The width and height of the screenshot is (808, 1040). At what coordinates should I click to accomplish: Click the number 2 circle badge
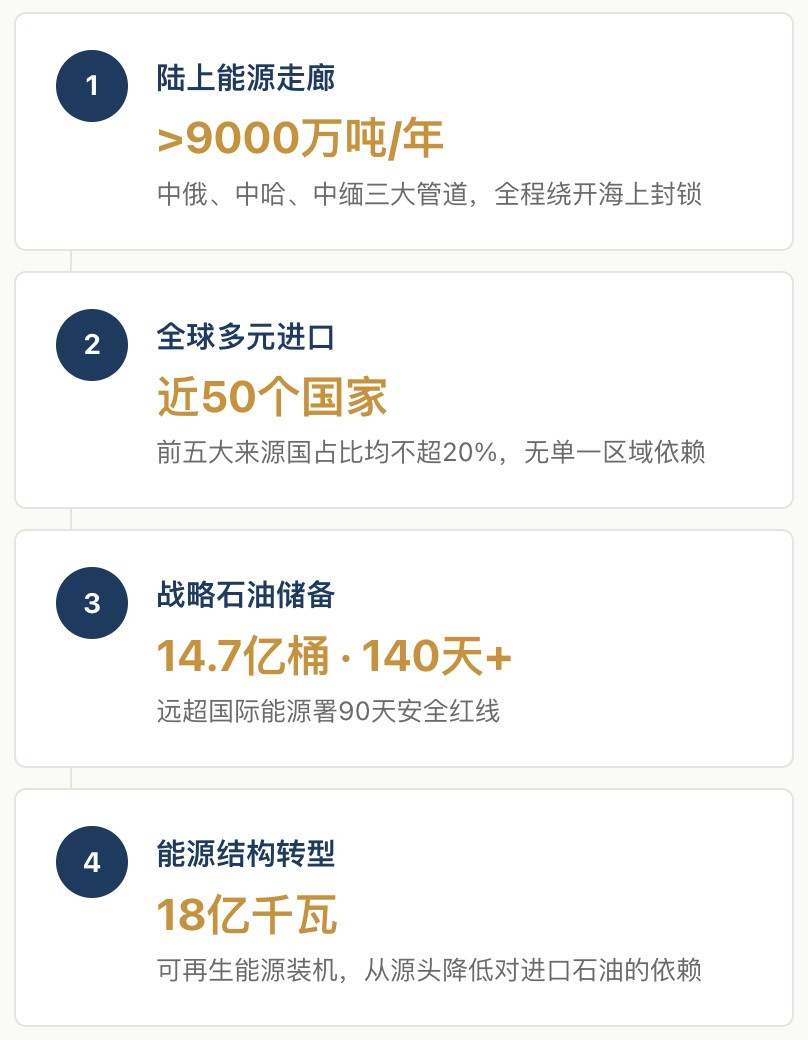(x=92, y=345)
